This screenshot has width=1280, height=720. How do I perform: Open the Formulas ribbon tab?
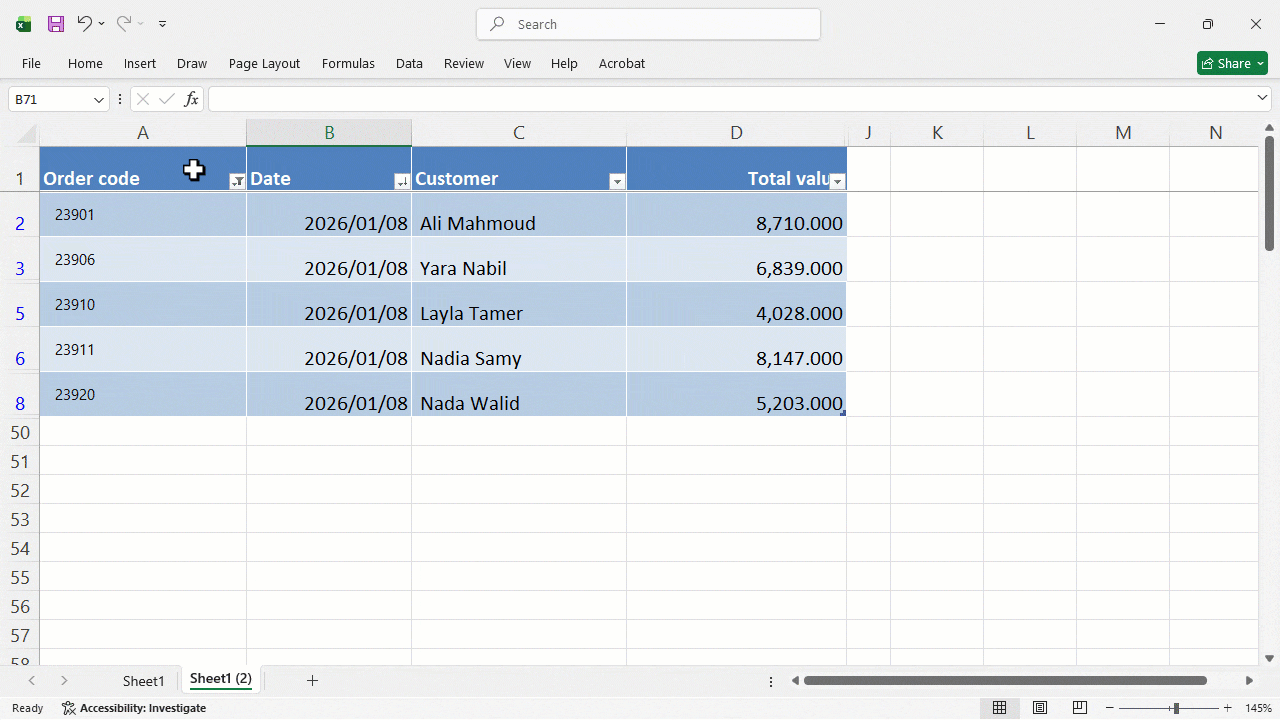point(348,63)
